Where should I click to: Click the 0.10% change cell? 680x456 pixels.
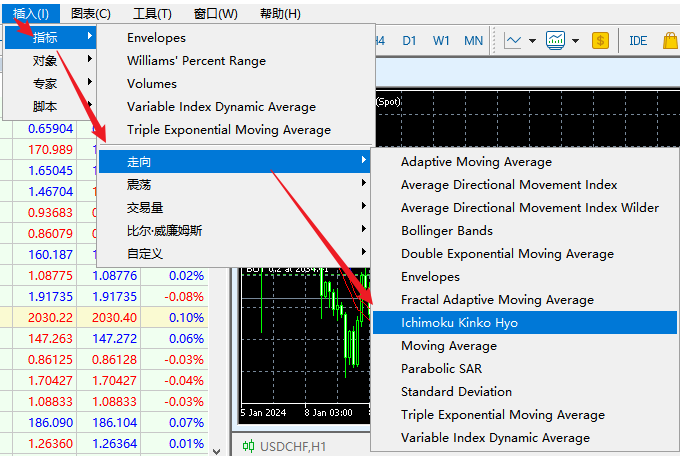(186, 318)
